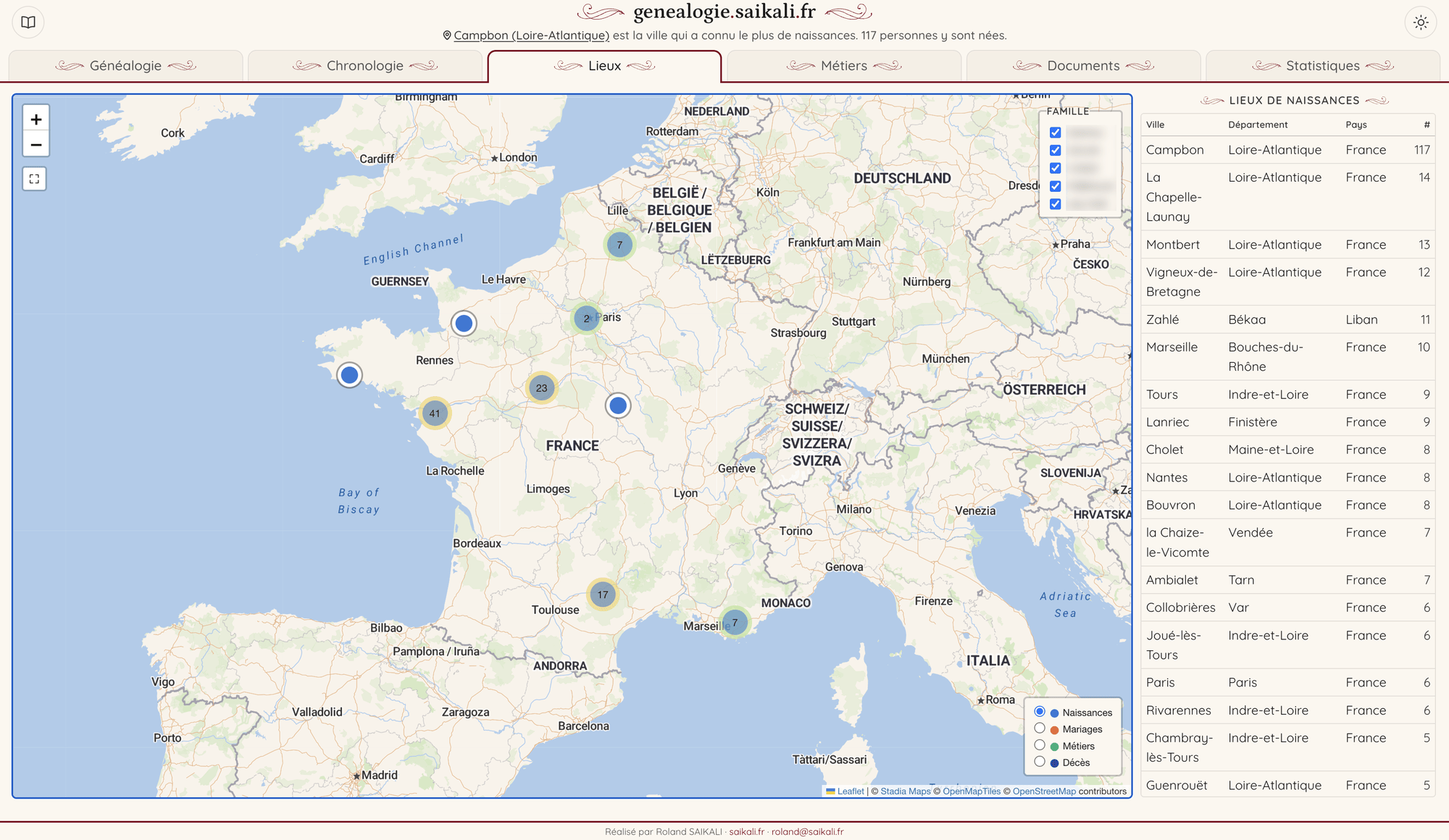Uncheck the topmost FAMILLE checkbox
The image size is (1449, 840).
coord(1056,133)
